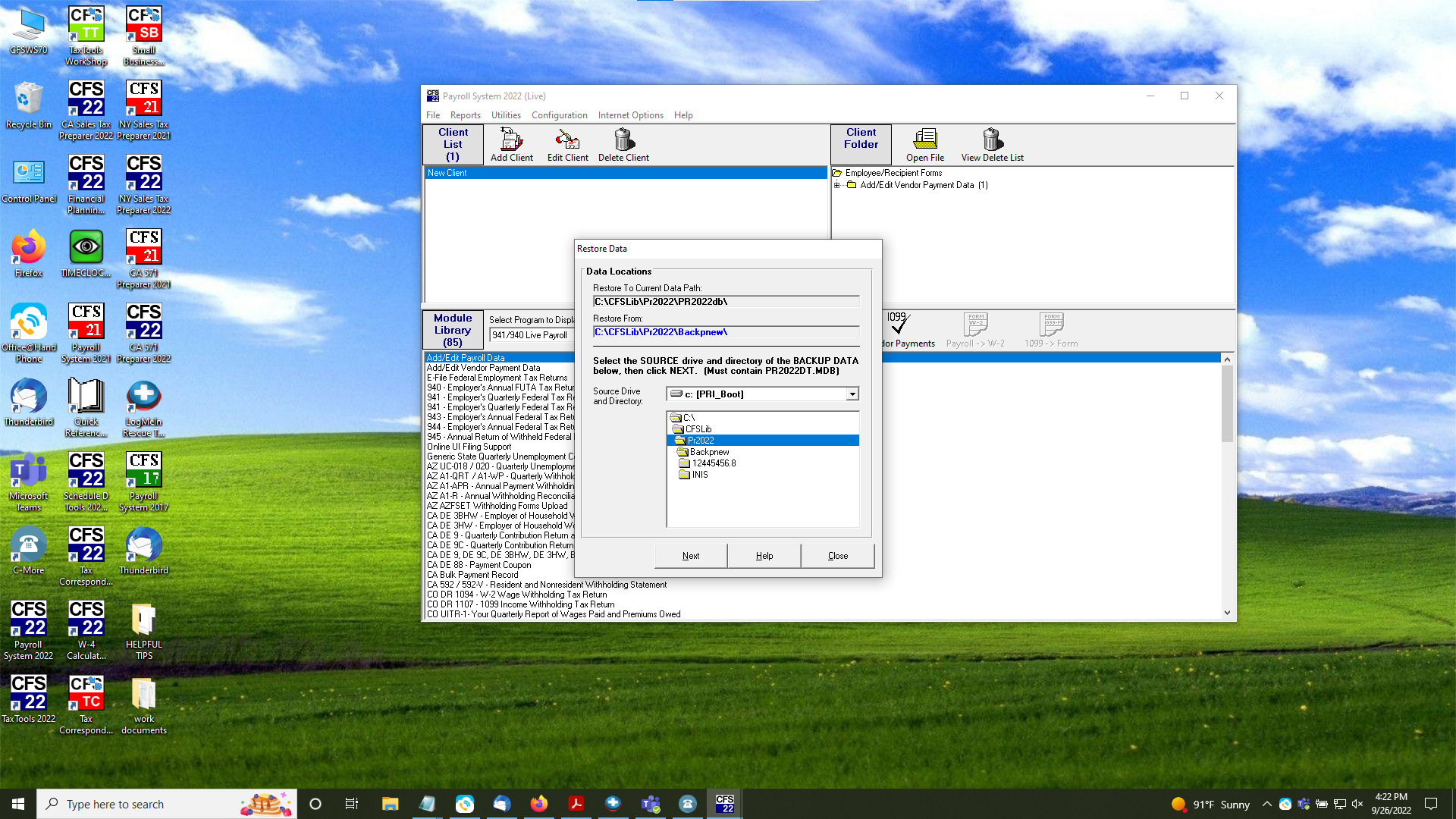The width and height of the screenshot is (1456, 819).
Task: Click the Module Library (85) button
Action: click(x=453, y=330)
